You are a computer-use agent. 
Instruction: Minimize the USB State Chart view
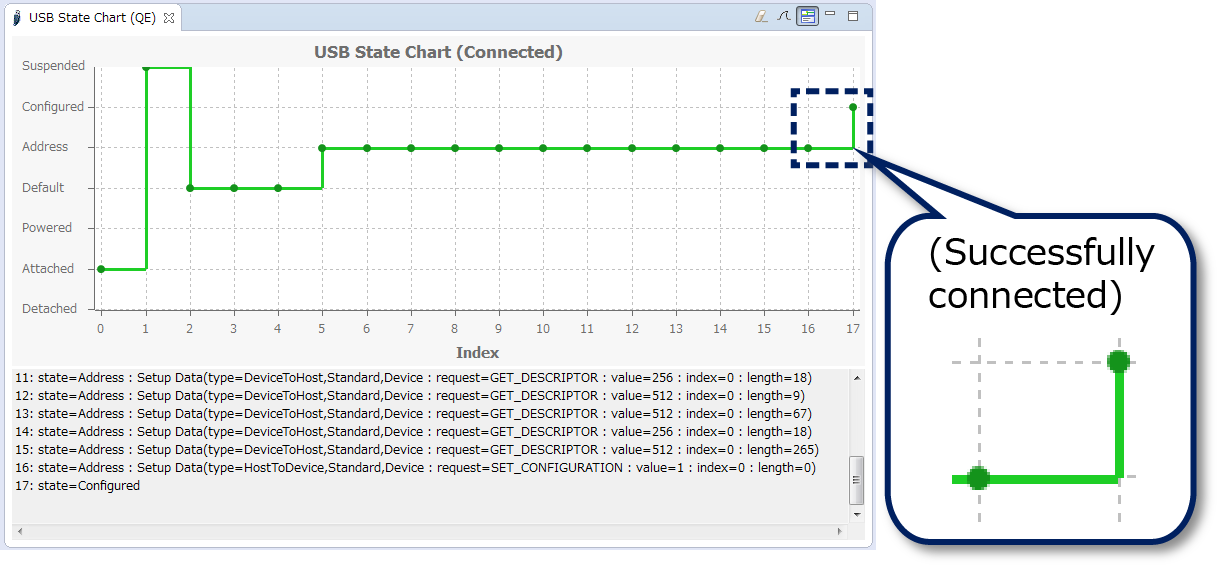pos(830,15)
